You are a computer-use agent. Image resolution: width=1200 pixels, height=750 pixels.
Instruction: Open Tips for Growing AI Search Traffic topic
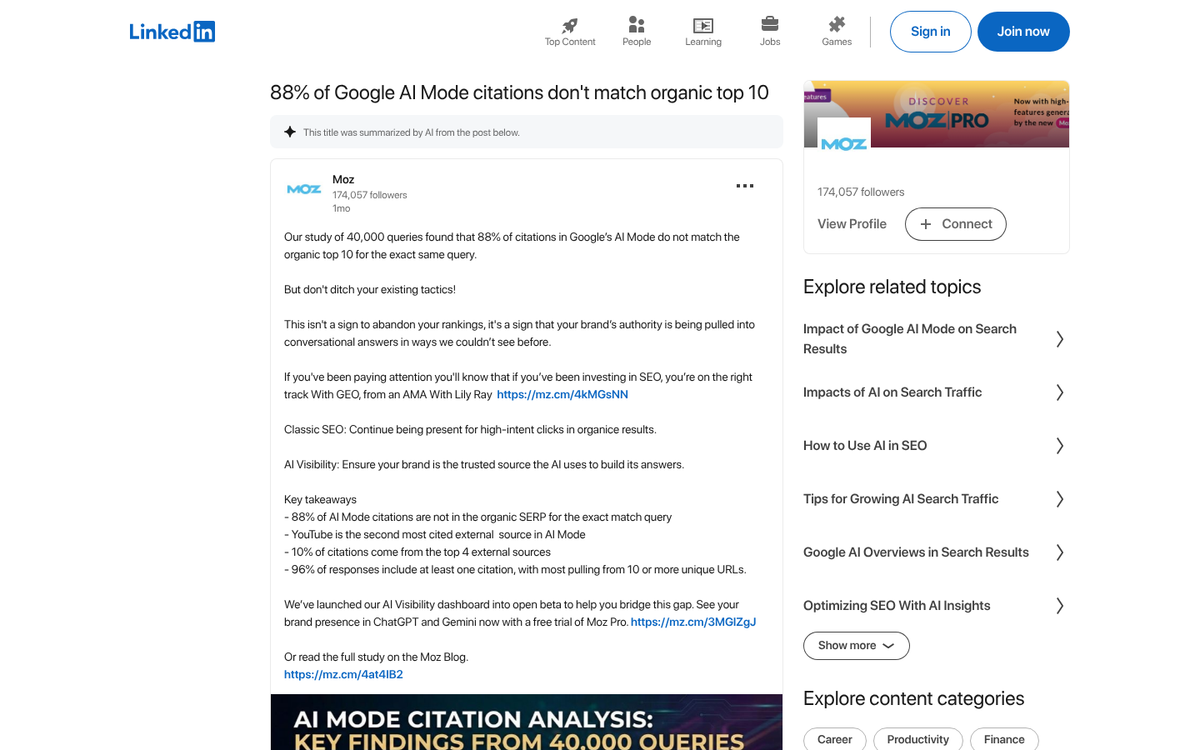[x=901, y=499]
